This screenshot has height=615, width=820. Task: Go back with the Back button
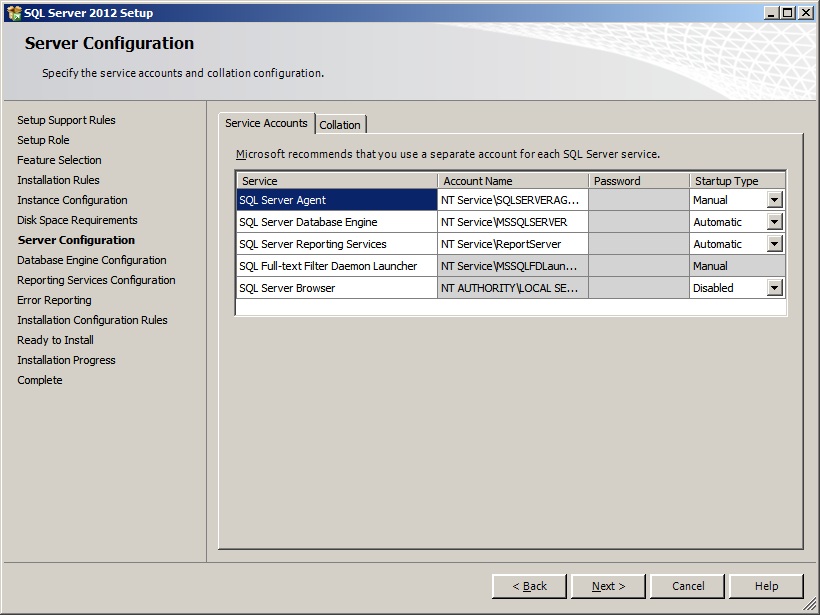click(529, 586)
